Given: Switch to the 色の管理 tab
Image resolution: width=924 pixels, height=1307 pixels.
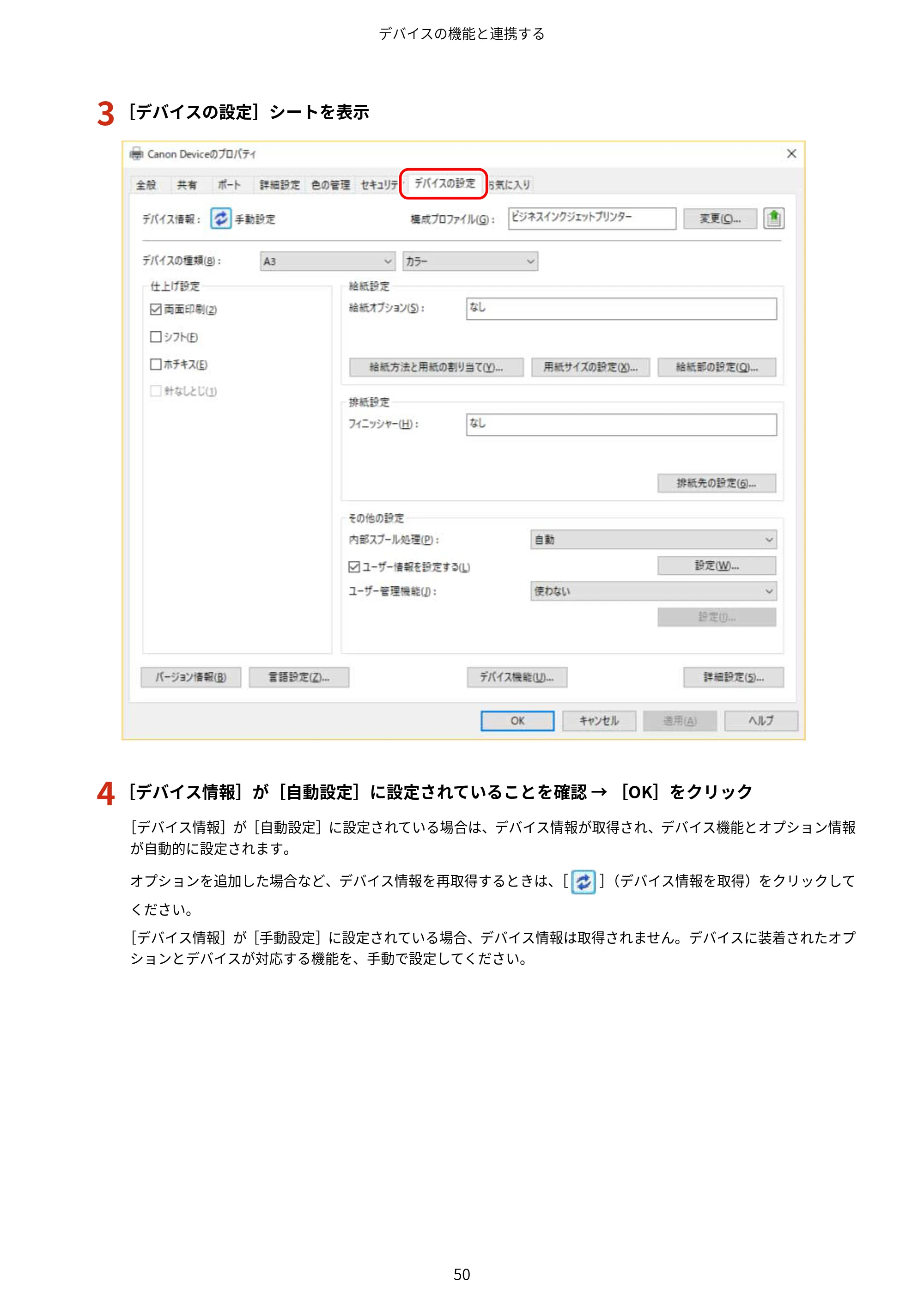Looking at the screenshot, I should click(x=331, y=184).
